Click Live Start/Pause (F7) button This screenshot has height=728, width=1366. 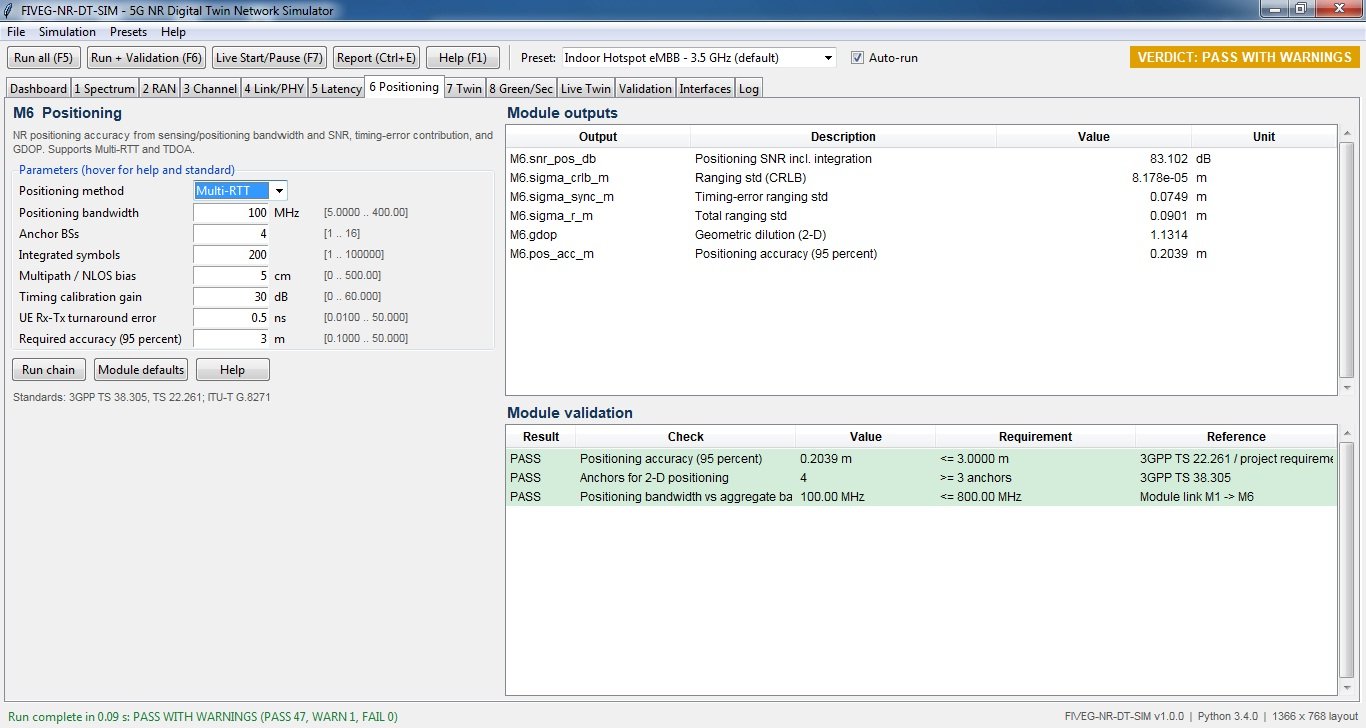[x=269, y=58]
